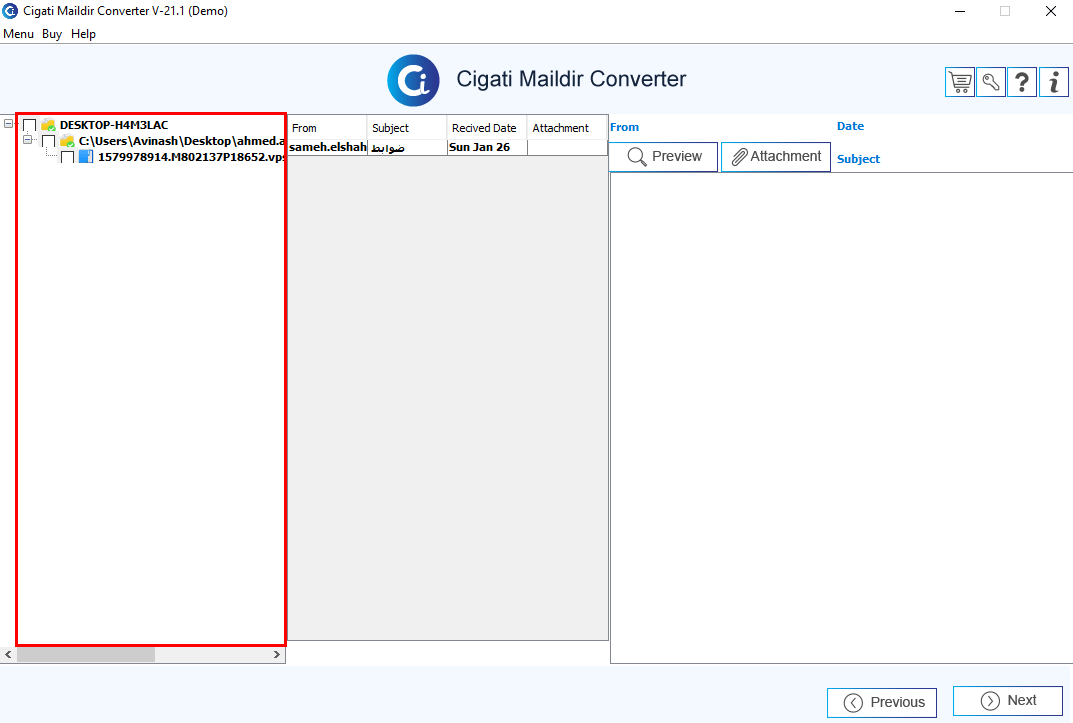Click the Subject column header
The height and width of the screenshot is (723, 1073).
point(407,128)
